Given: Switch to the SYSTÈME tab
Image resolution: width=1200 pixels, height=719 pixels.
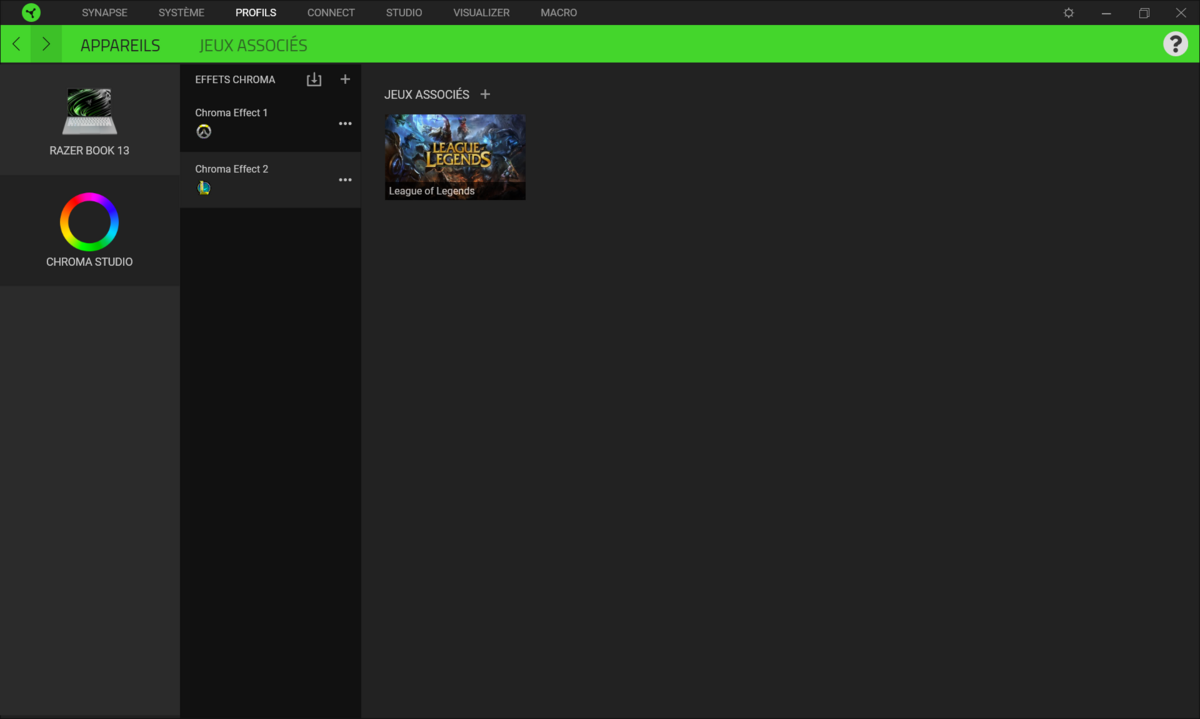Looking at the screenshot, I should [181, 13].
